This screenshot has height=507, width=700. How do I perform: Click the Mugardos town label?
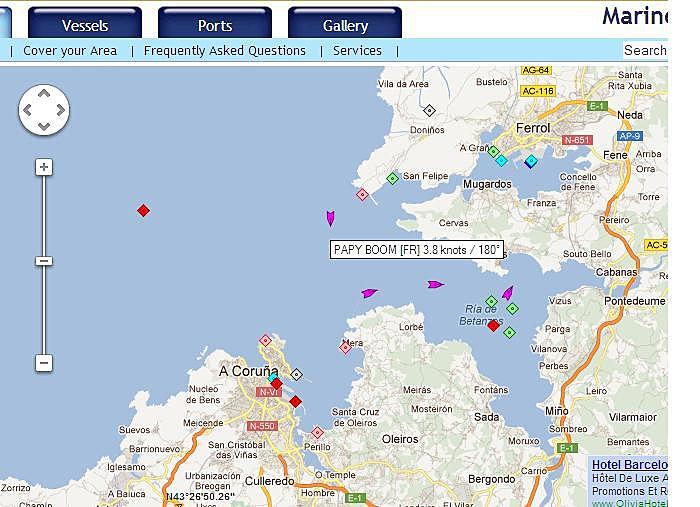tap(487, 184)
